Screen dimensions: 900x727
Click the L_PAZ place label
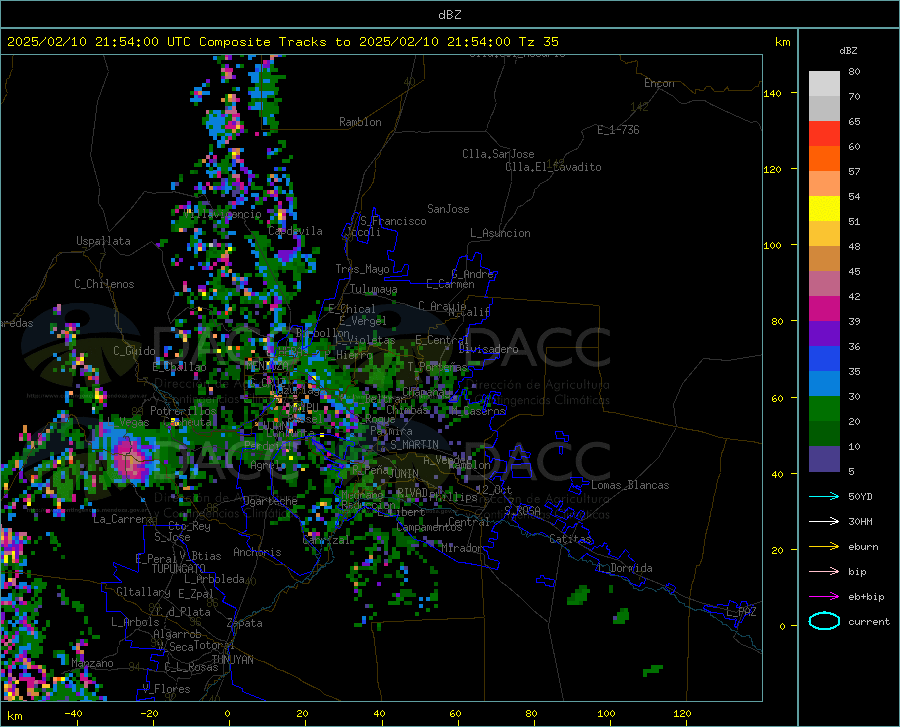coord(741,612)
